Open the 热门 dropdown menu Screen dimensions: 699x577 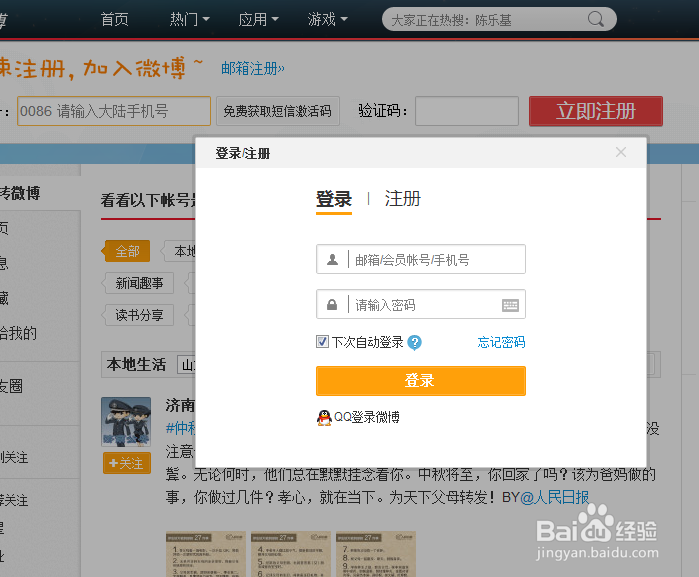pyautogui.click(x=189, y=19)
